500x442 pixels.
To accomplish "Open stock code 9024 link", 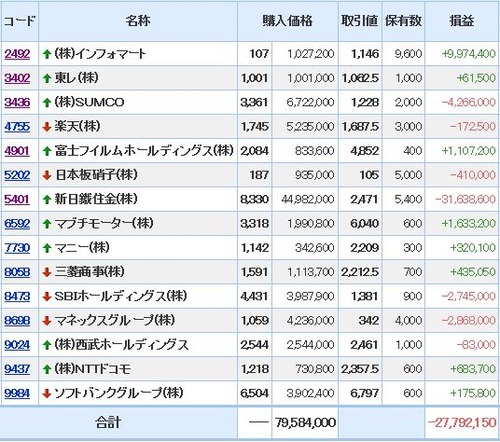I will point(17,345).
